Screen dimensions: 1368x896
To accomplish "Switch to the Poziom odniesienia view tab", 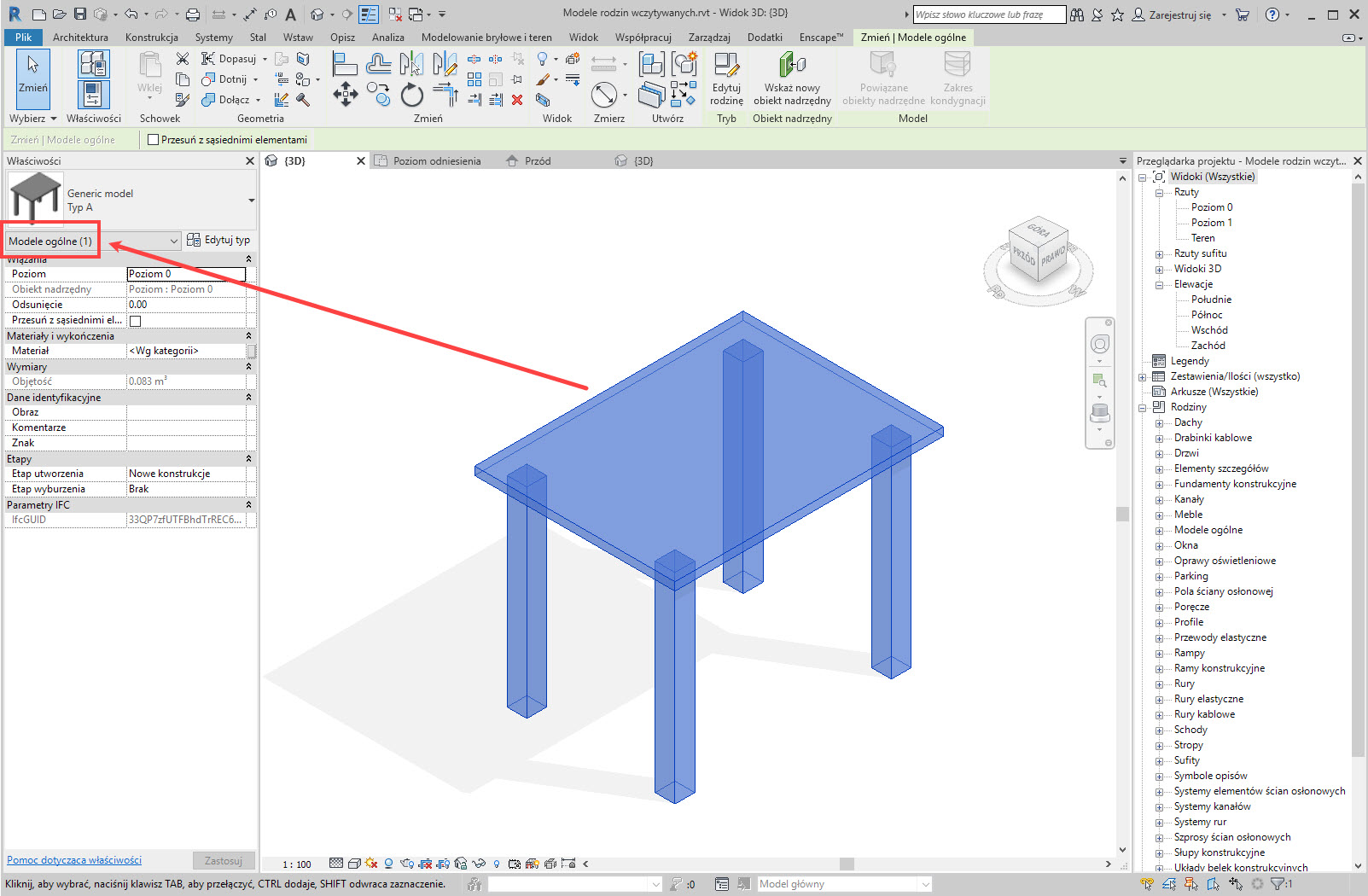I will (x=436, y=161).
